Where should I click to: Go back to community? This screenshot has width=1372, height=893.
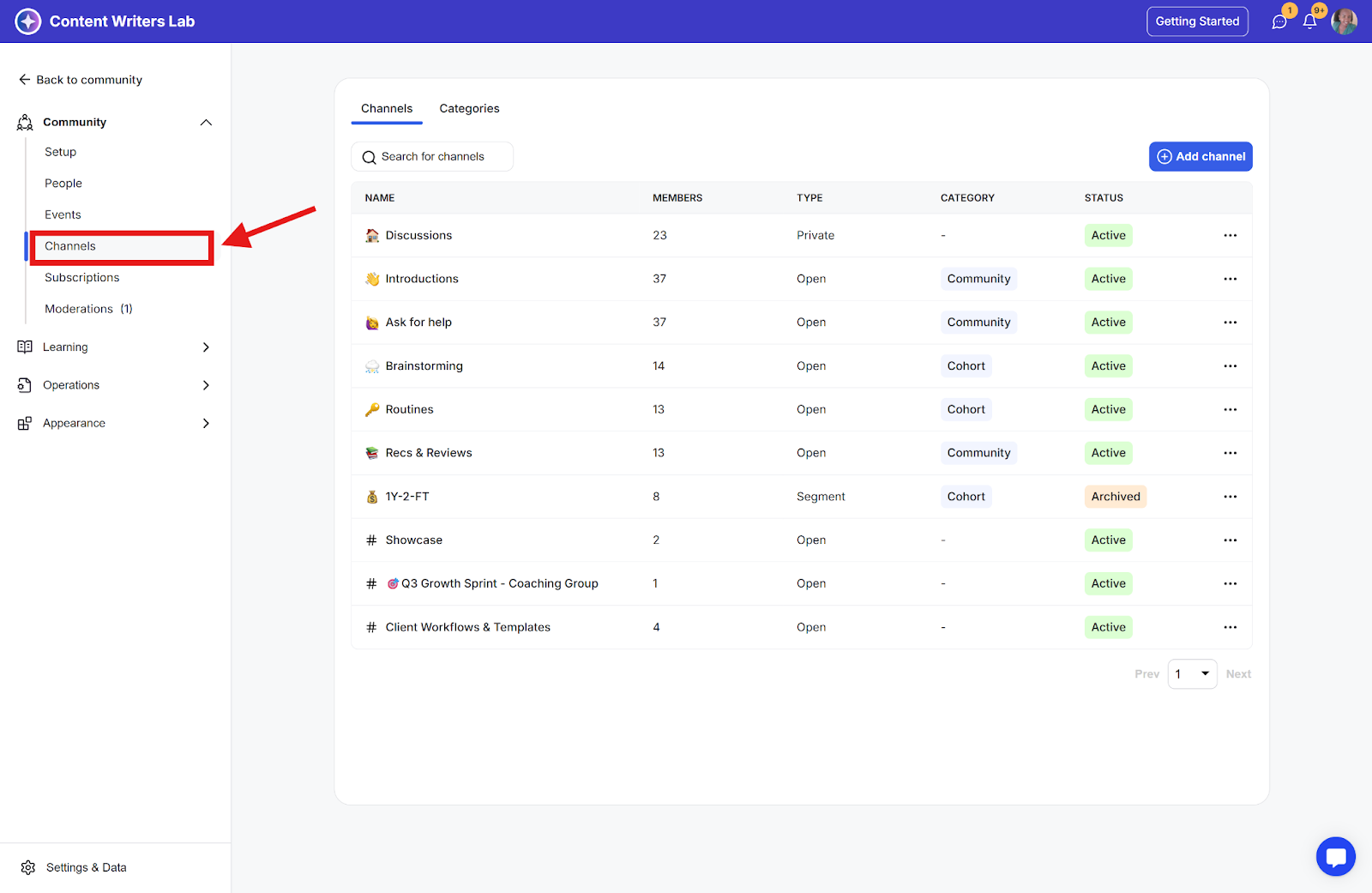(81, 80)
